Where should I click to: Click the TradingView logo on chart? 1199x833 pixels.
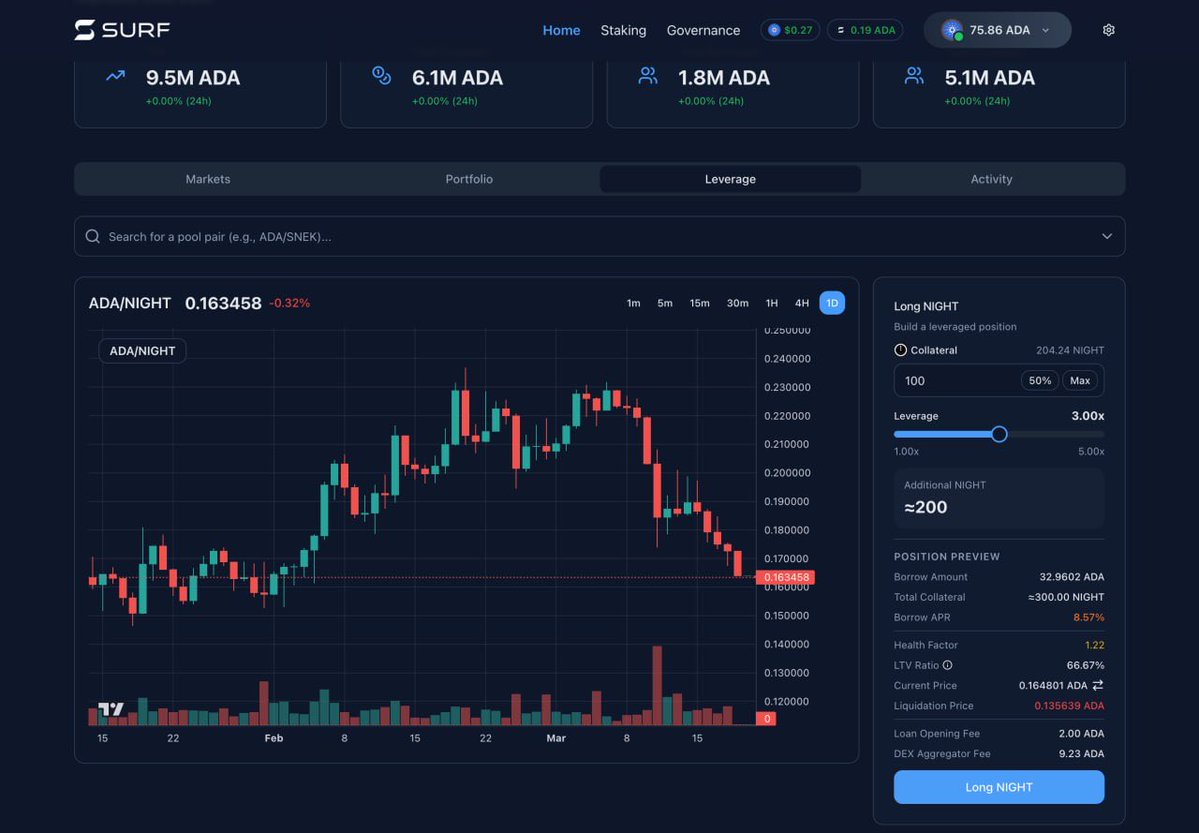click(111, 709)
